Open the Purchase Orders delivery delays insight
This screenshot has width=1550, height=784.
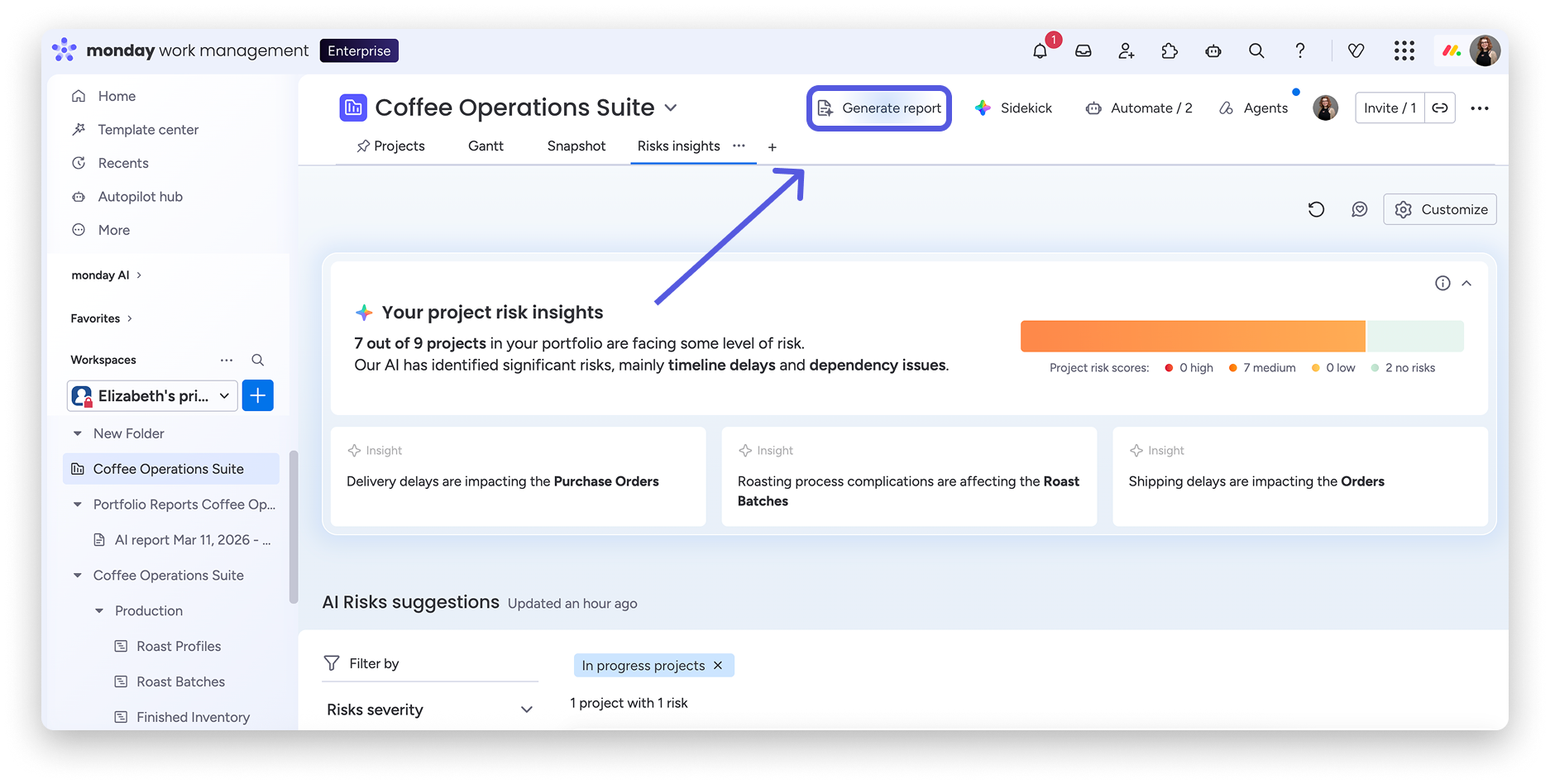pos(519,476)
